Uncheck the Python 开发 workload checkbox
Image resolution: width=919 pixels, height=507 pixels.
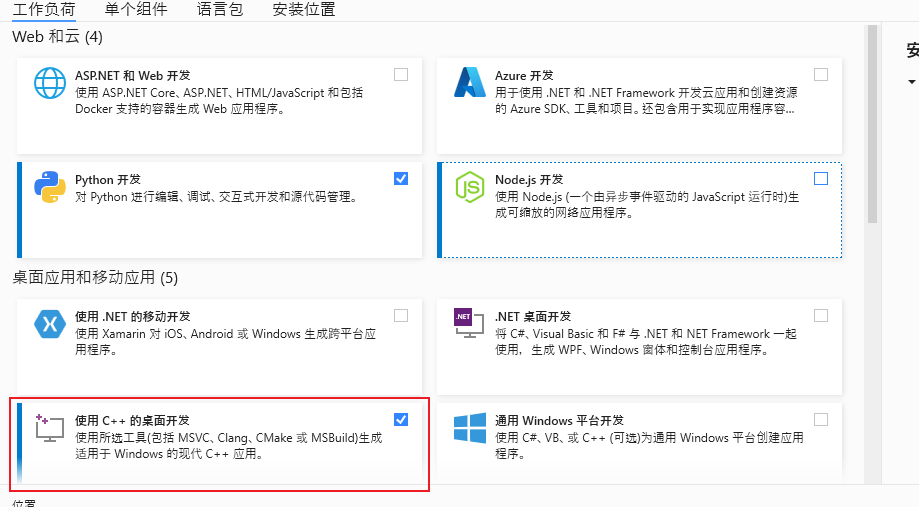[x=401, y=179]
